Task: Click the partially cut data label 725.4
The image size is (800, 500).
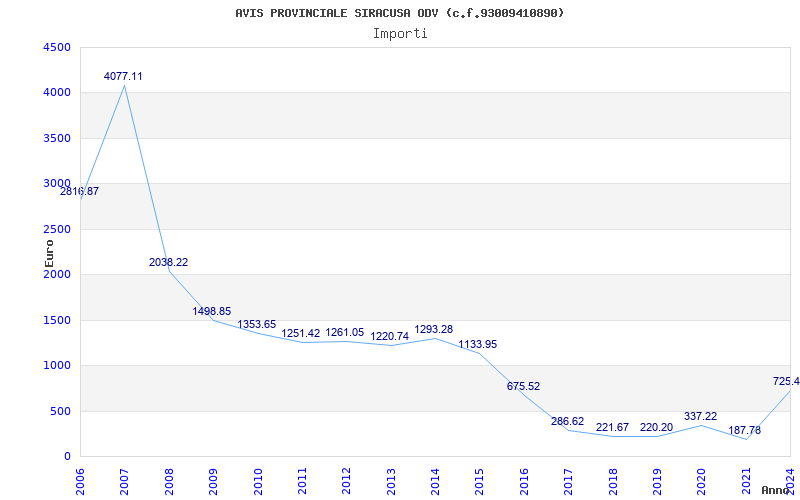Action: pos(786,381)
